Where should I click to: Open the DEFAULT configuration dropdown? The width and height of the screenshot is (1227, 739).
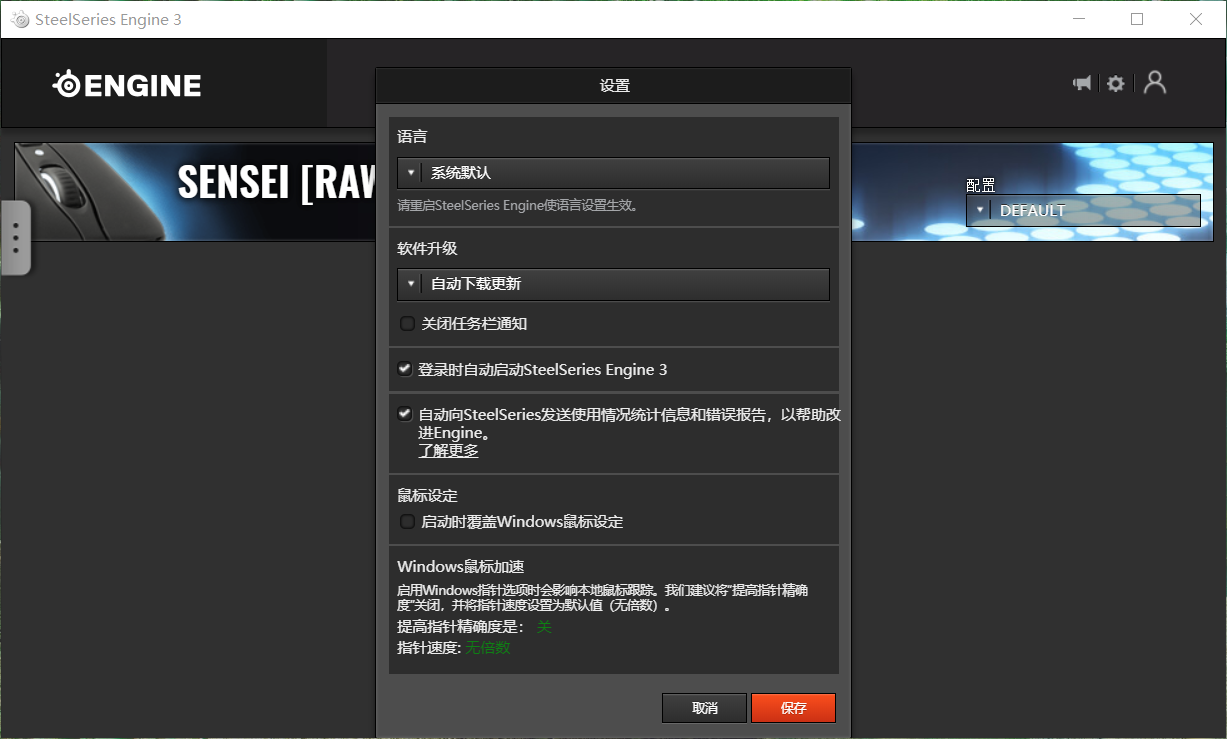tap(1083, 211)
